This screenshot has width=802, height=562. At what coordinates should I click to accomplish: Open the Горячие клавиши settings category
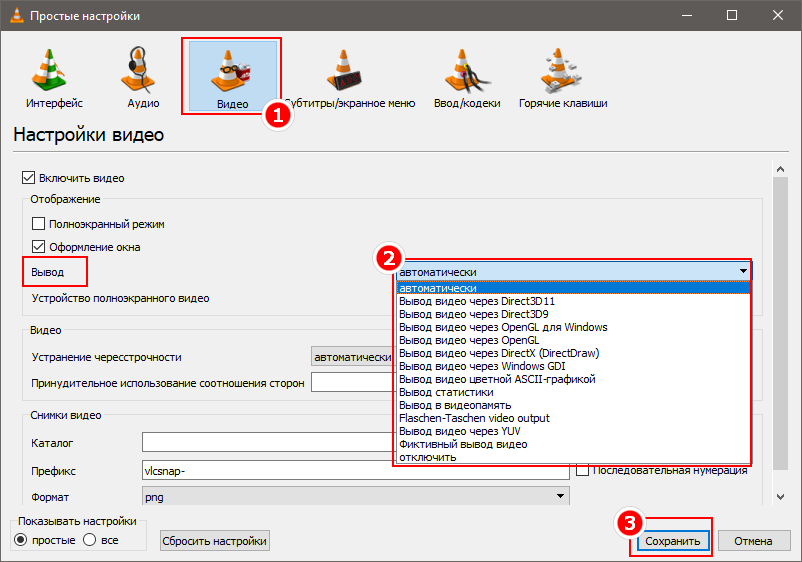tap(563, 78)
